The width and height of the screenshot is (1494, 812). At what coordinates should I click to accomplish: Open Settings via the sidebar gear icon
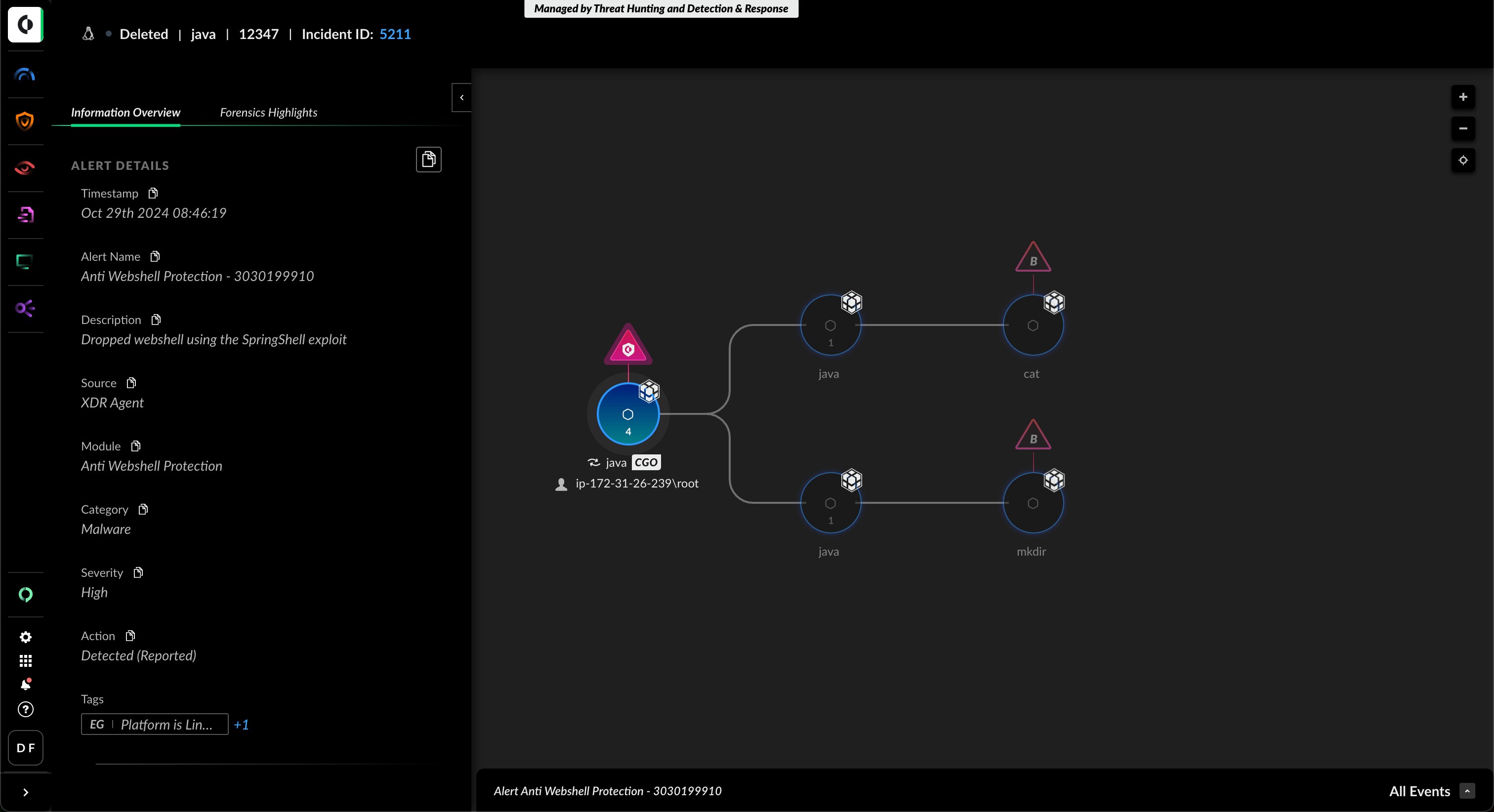pyautogui.click(x=25, y=637)
